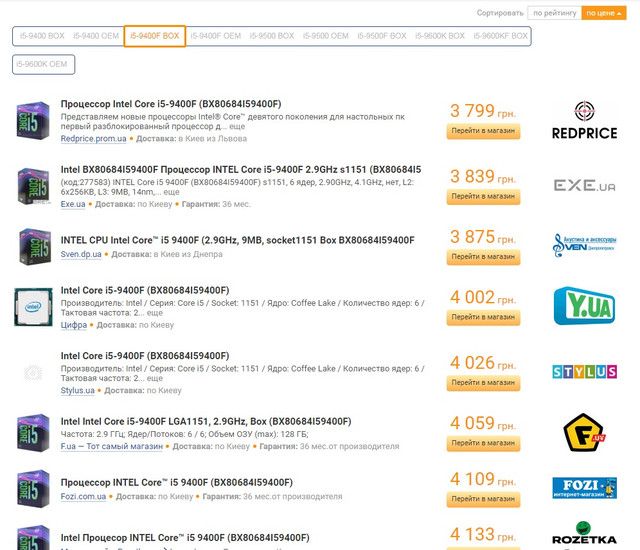Select the i5-9600K OEM tab

(44, 64)
